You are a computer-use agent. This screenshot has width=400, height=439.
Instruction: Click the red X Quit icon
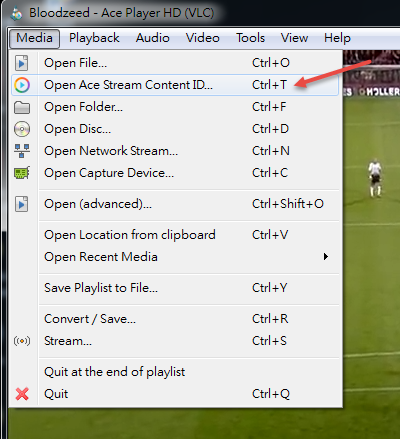[22, 394]
